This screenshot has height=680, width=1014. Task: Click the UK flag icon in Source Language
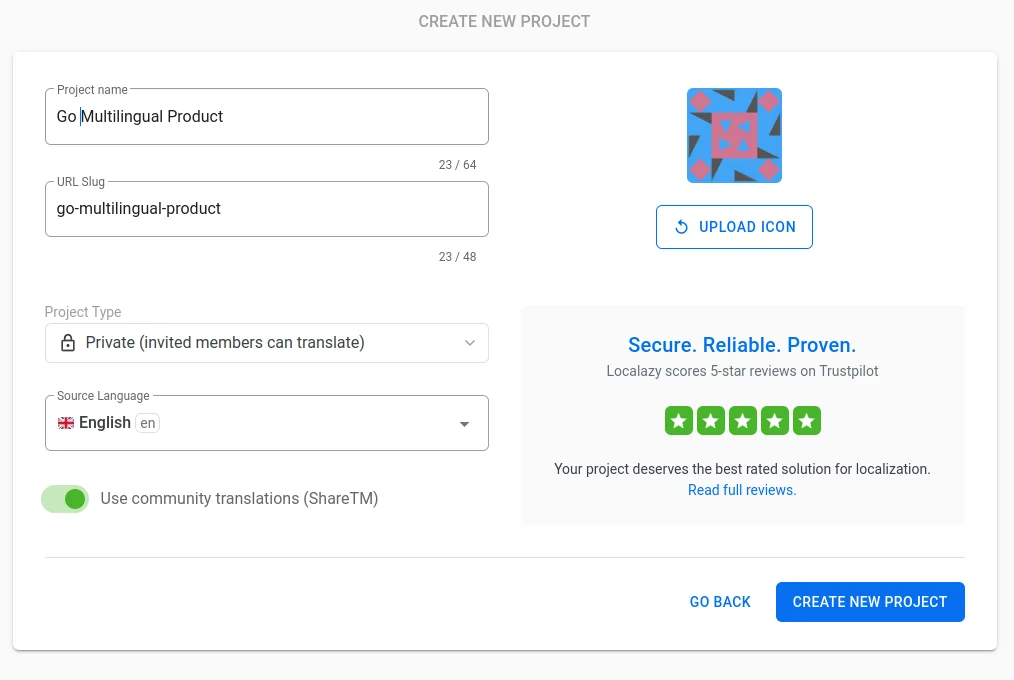pos(66,423)
